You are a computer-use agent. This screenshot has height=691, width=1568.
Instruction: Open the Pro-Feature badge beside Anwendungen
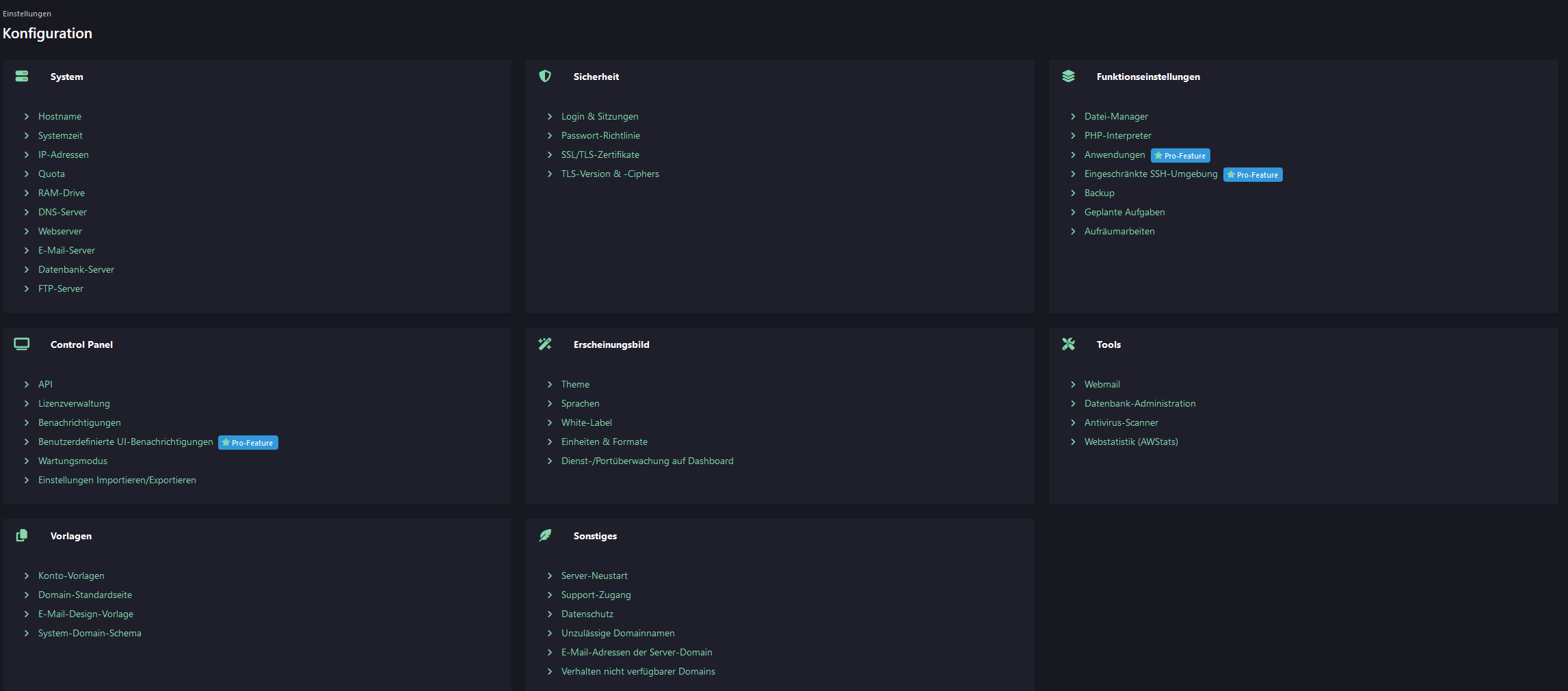click(x=1180, y=156)
